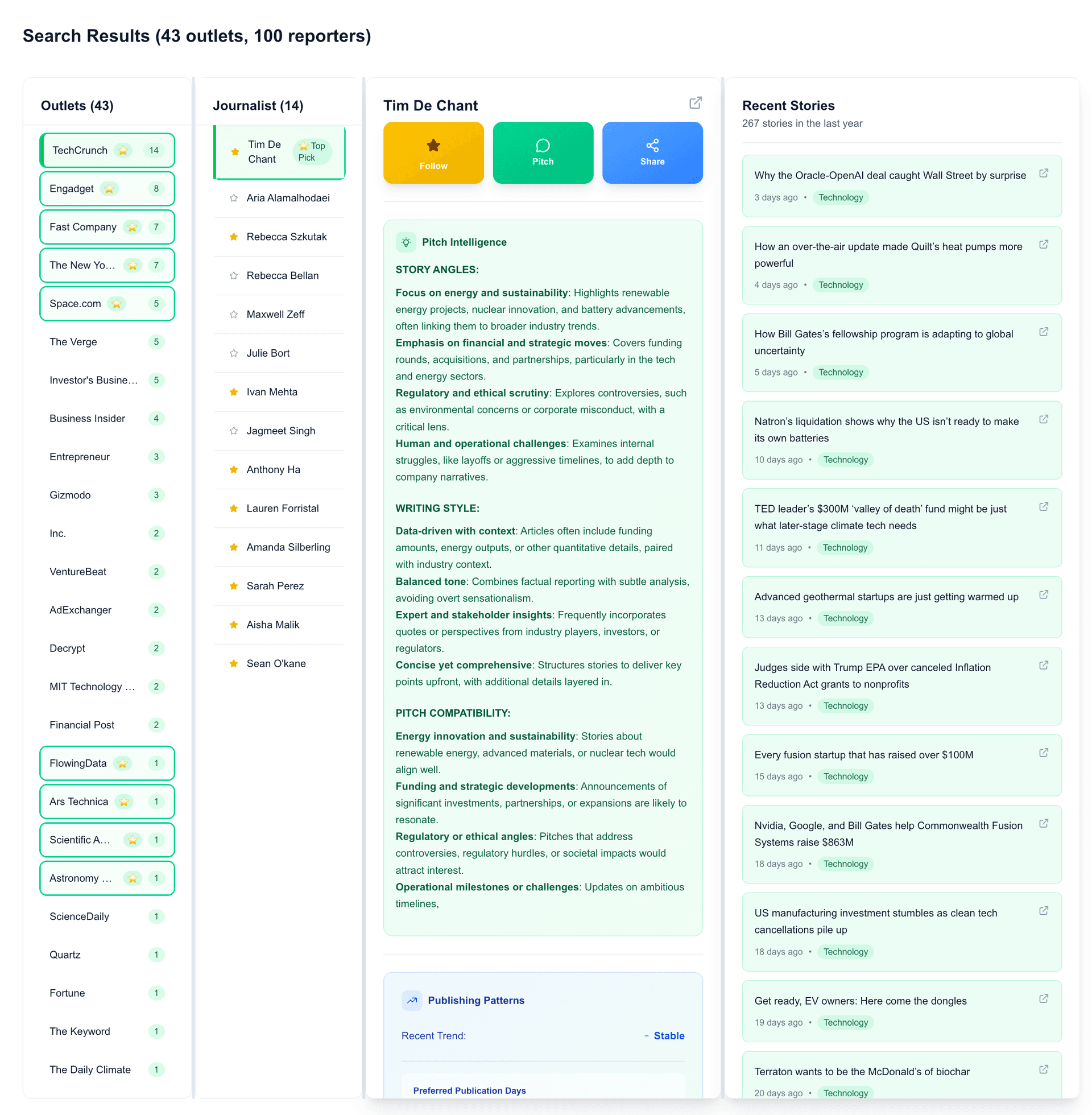1092x1115 pixels.
Task: Open the Oracle-OpenAI story external link icon
Action: (1043, 173)
